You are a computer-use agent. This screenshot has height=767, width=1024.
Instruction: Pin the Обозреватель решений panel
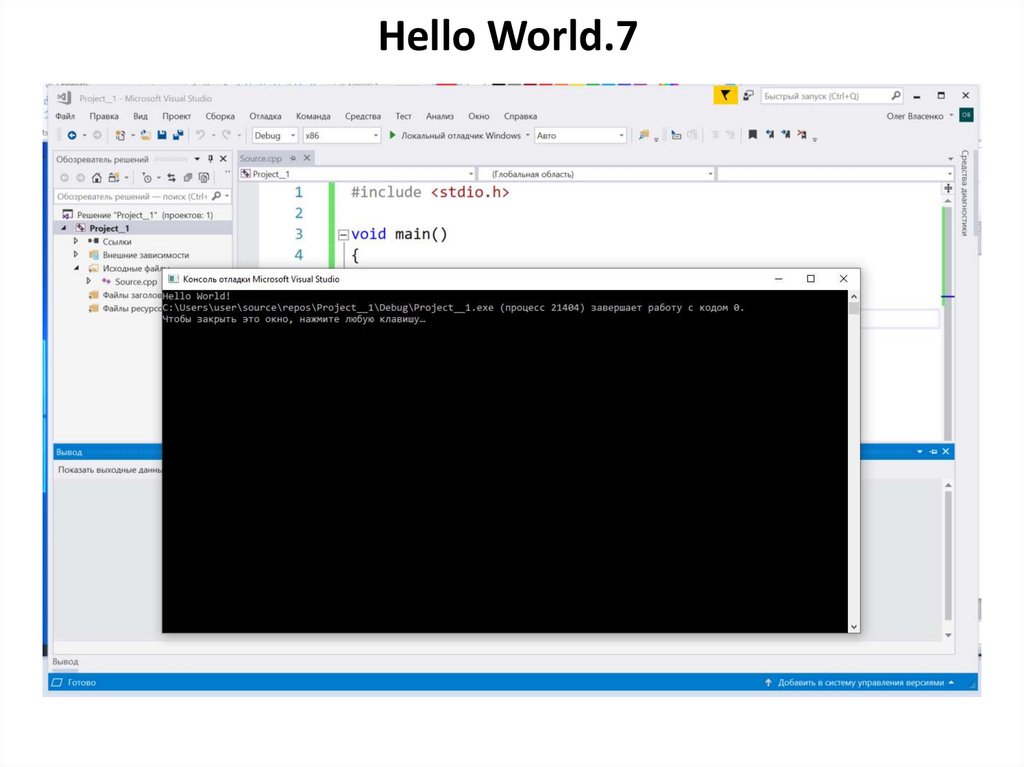(x=210, y=159)
